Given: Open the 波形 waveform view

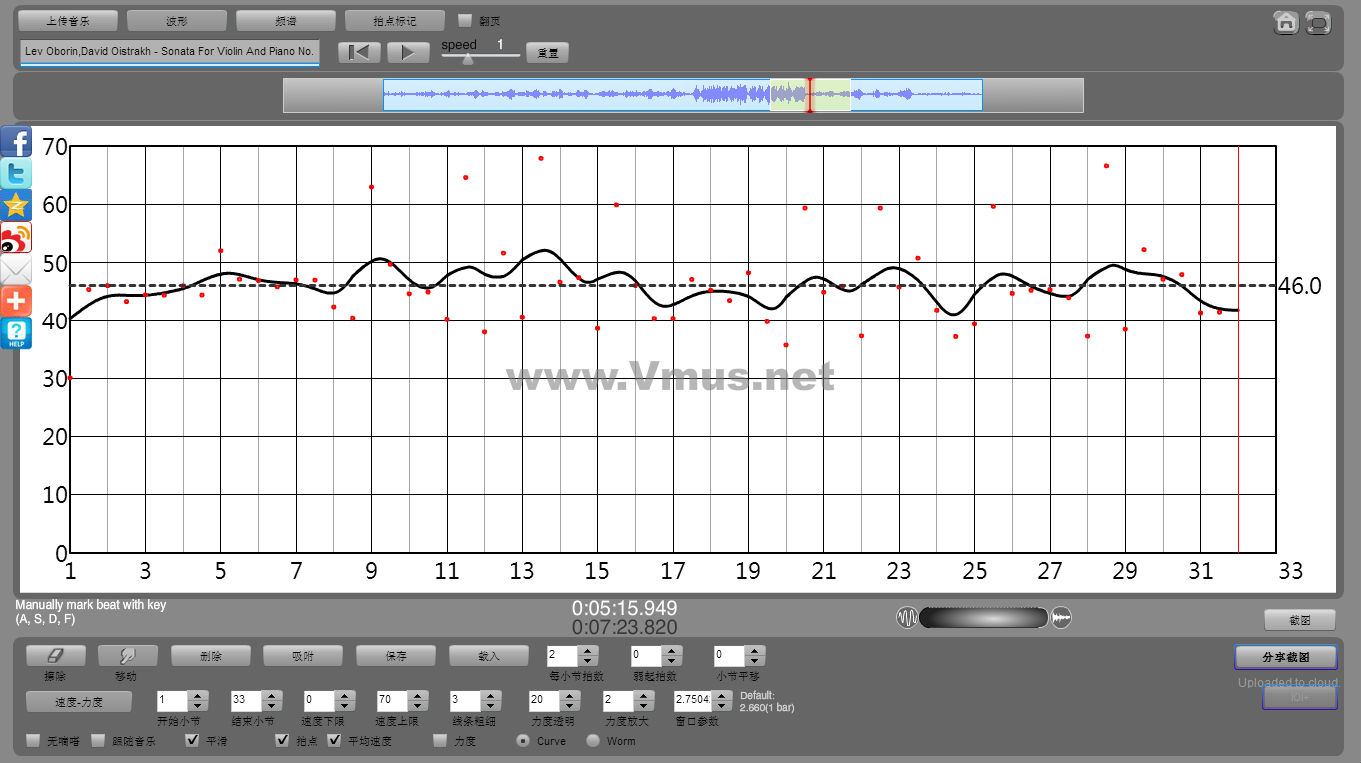Looking at the screenshot, I should tap(177, 21).
